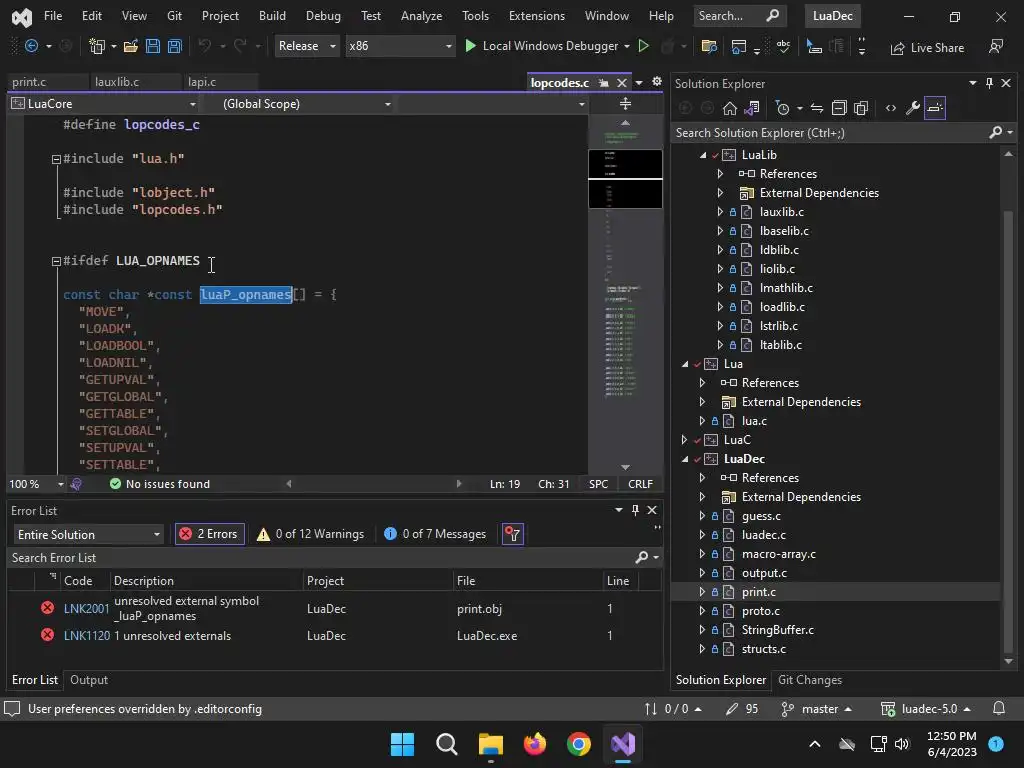Collapse the #ifdef LUA_OPNAMES code block
This screenshot has height=768, width=1024.
[x=56, y=261]
